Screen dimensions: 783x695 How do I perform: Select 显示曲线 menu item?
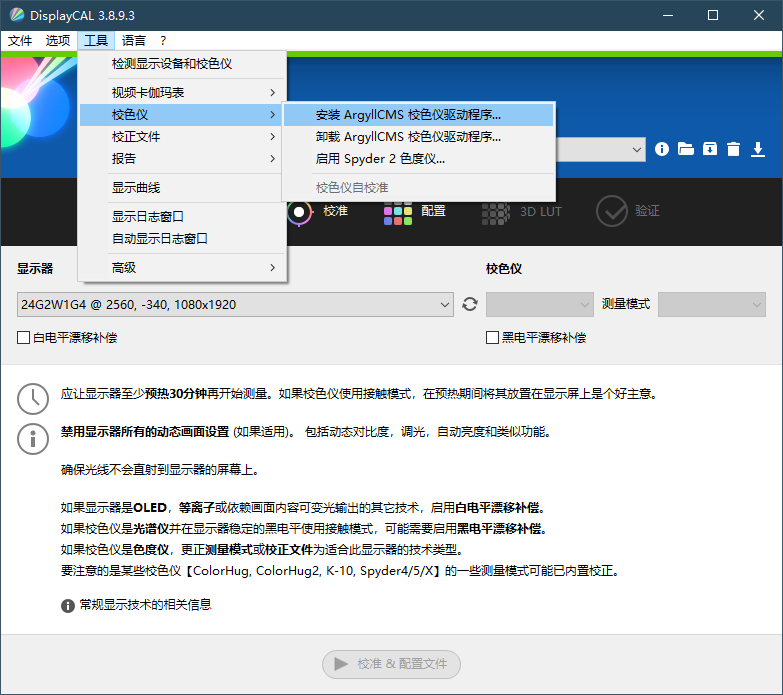coord(182,187)
